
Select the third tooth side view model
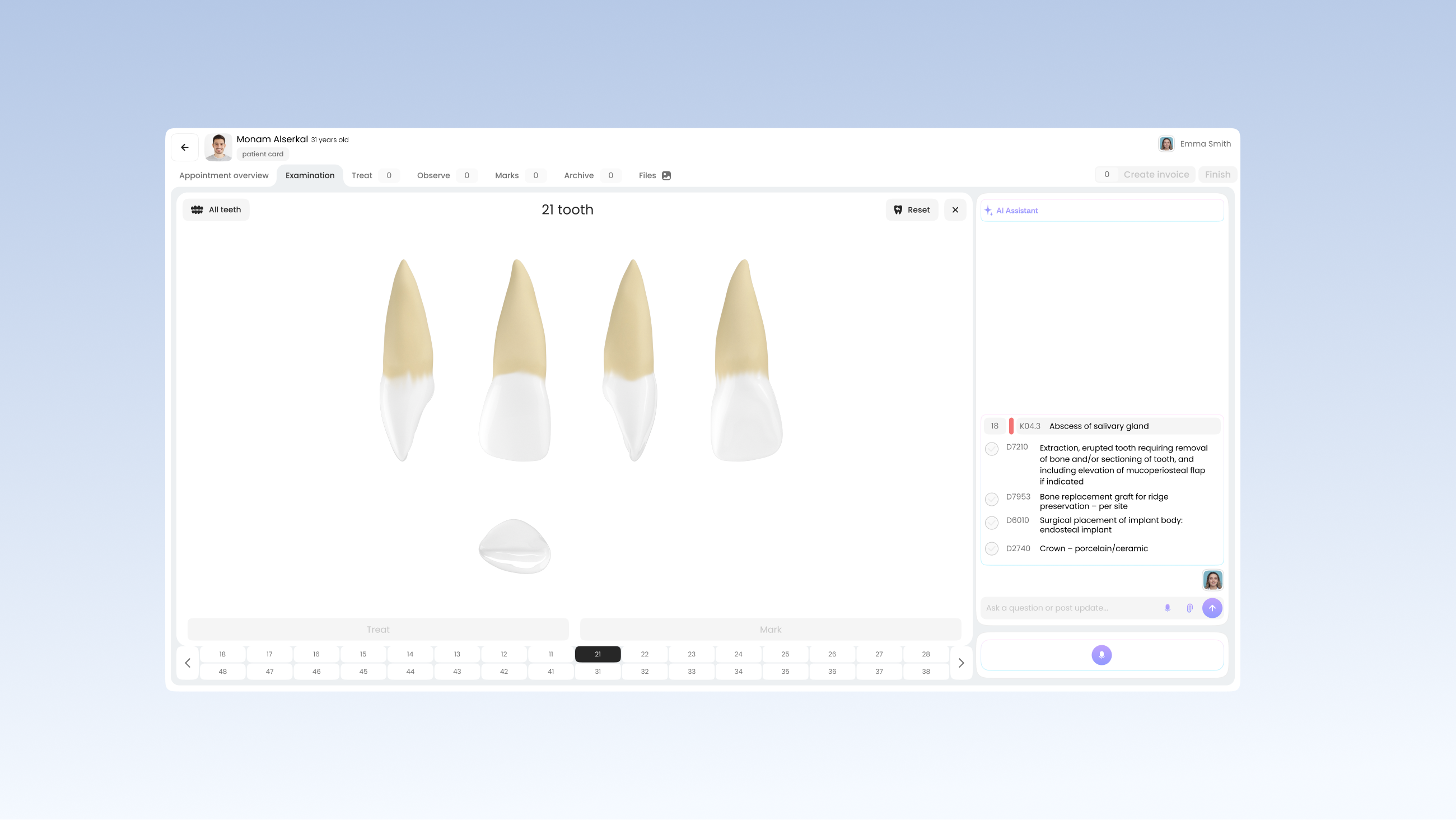[630, 360]
